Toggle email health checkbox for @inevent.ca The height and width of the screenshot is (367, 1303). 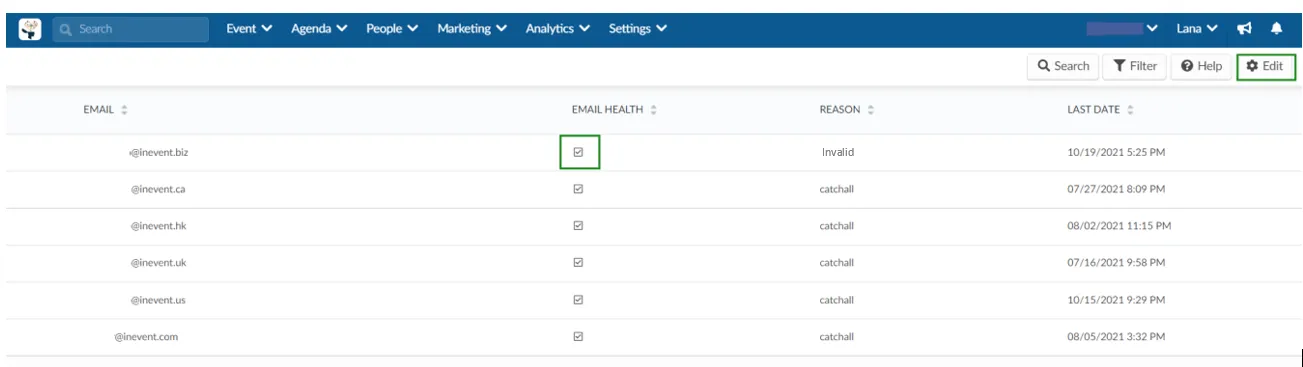coord(578,189)
